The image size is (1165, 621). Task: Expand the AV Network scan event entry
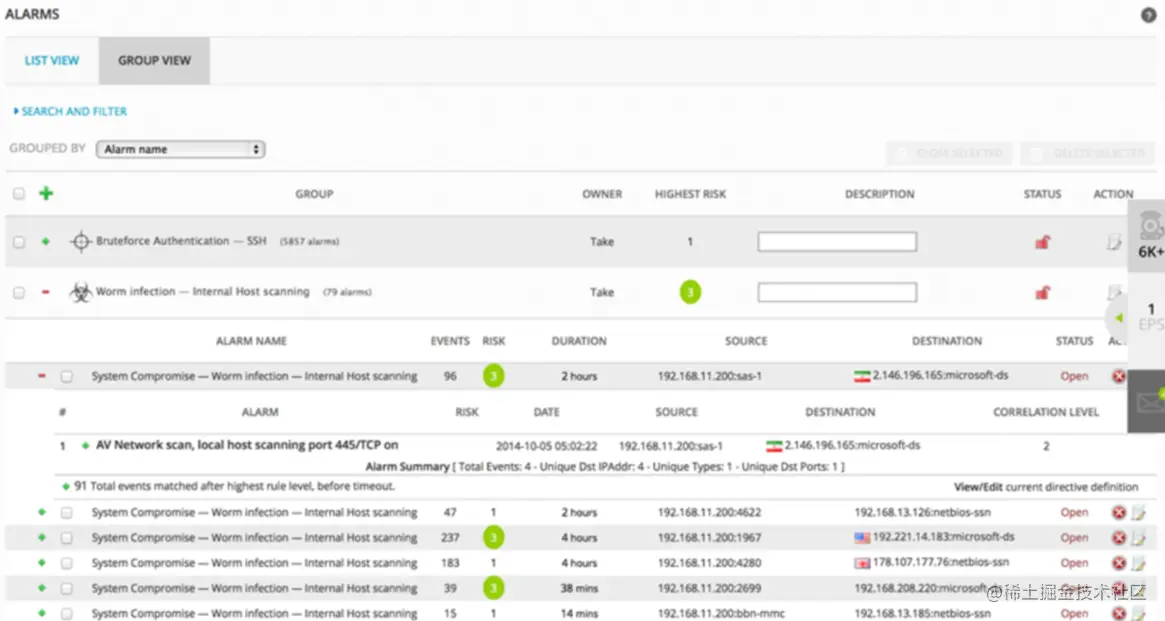[x=85, y=446]
